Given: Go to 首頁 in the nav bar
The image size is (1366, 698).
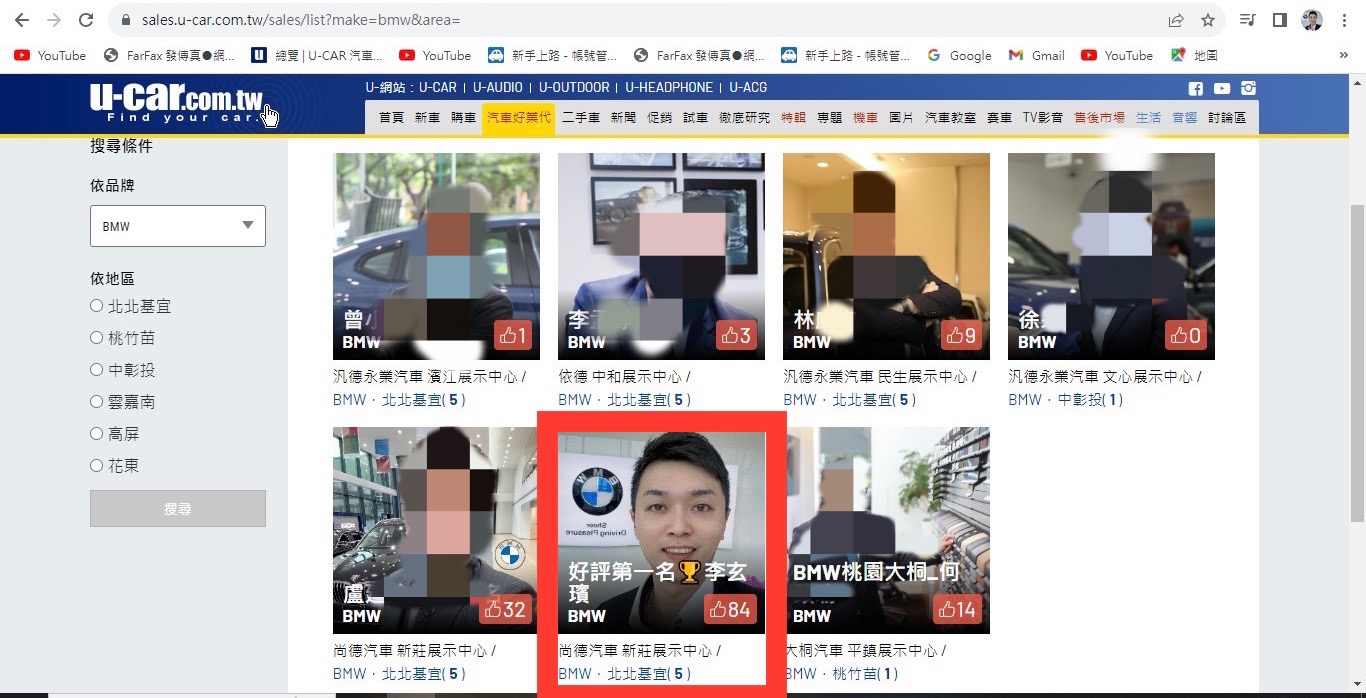Looking at the screenshot, I should point(391,118).
